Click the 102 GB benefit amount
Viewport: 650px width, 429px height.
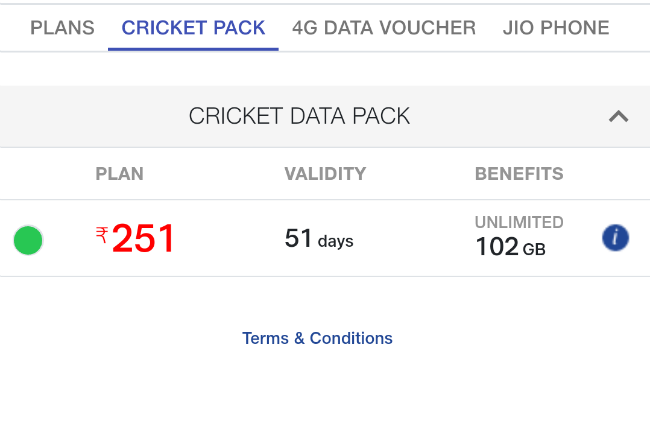pos(510,247)
